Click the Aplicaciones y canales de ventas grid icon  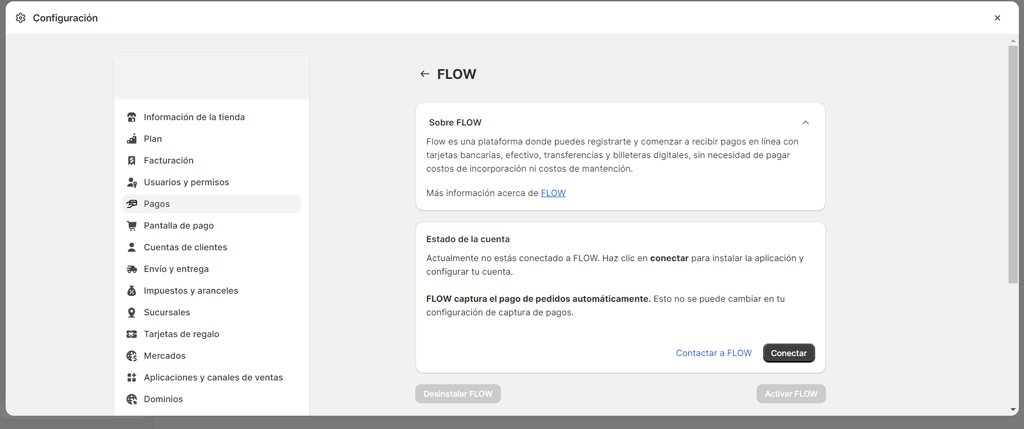(x=131, y=377)
